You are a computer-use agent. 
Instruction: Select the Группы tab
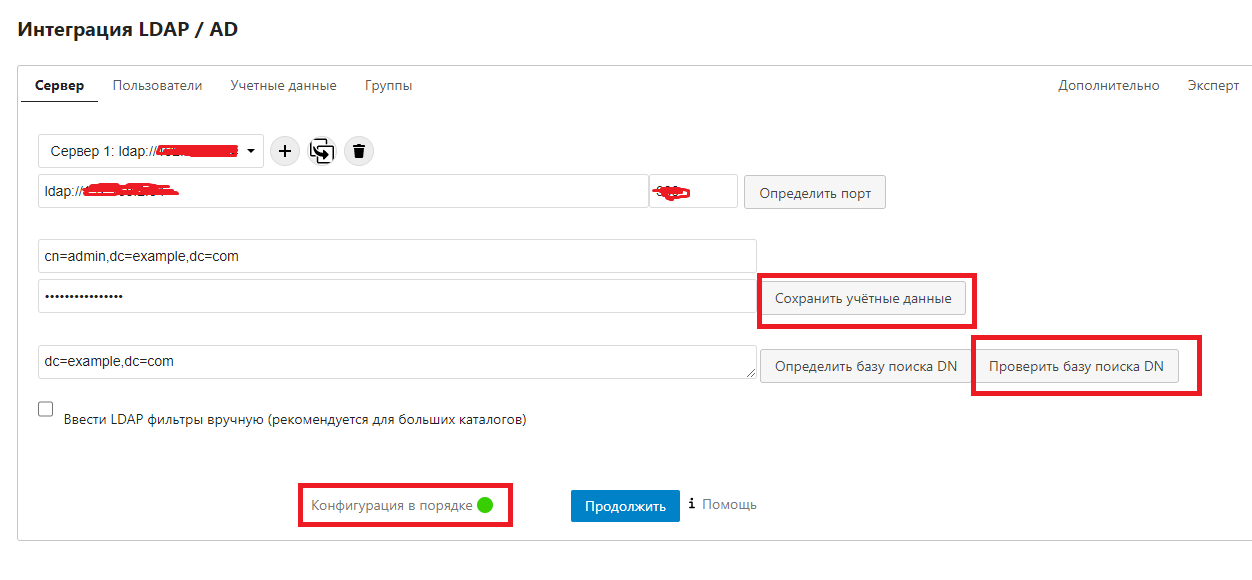[388, 86]
